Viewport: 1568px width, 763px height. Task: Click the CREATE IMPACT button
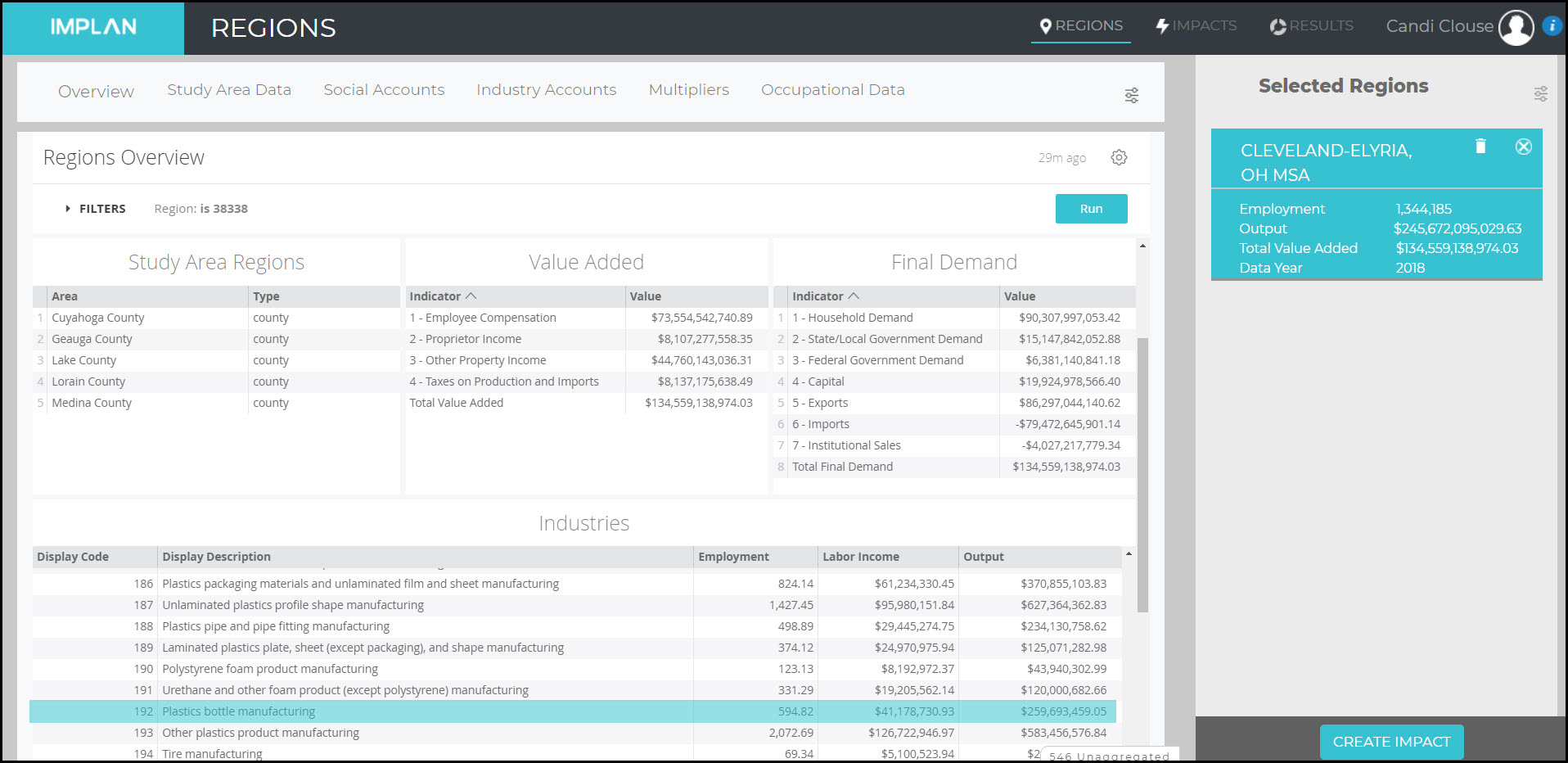[1391, 742]
